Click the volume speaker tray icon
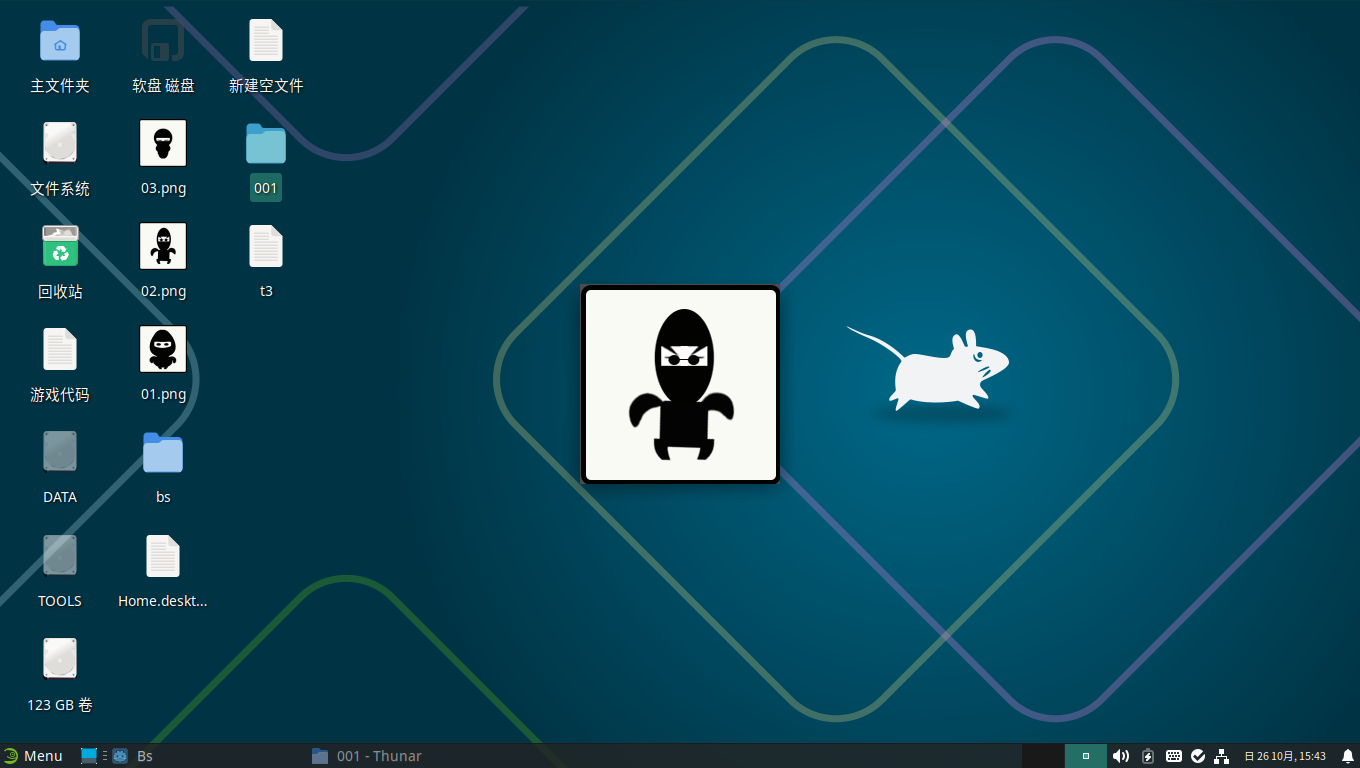Viewport: 1360px width, 768px height. [1121, 756]
